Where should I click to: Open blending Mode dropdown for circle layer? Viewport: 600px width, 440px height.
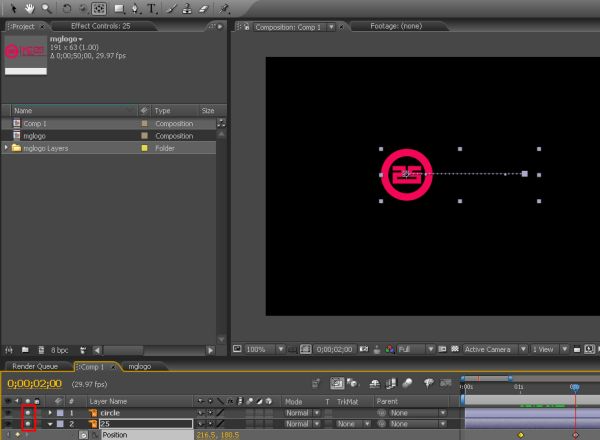[303, 413]
